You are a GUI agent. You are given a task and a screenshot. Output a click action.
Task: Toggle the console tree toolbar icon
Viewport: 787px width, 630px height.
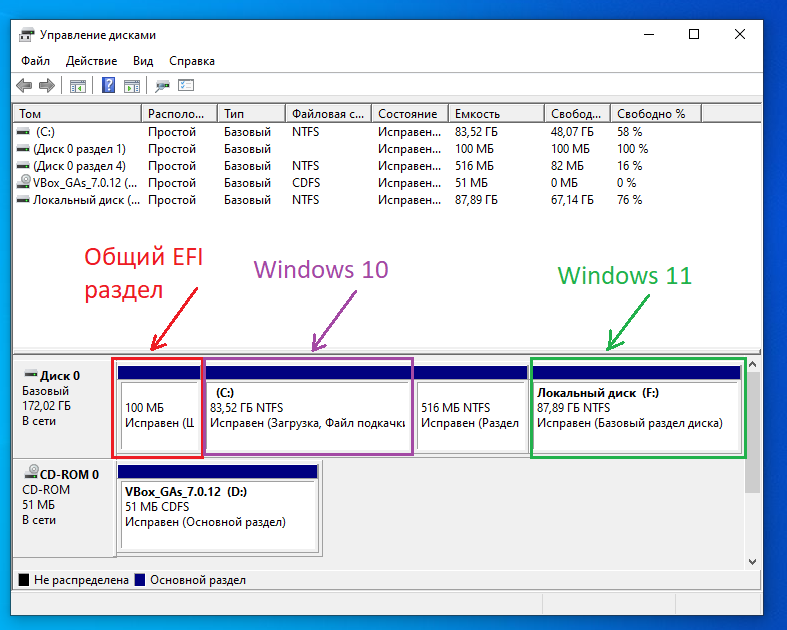77,86
